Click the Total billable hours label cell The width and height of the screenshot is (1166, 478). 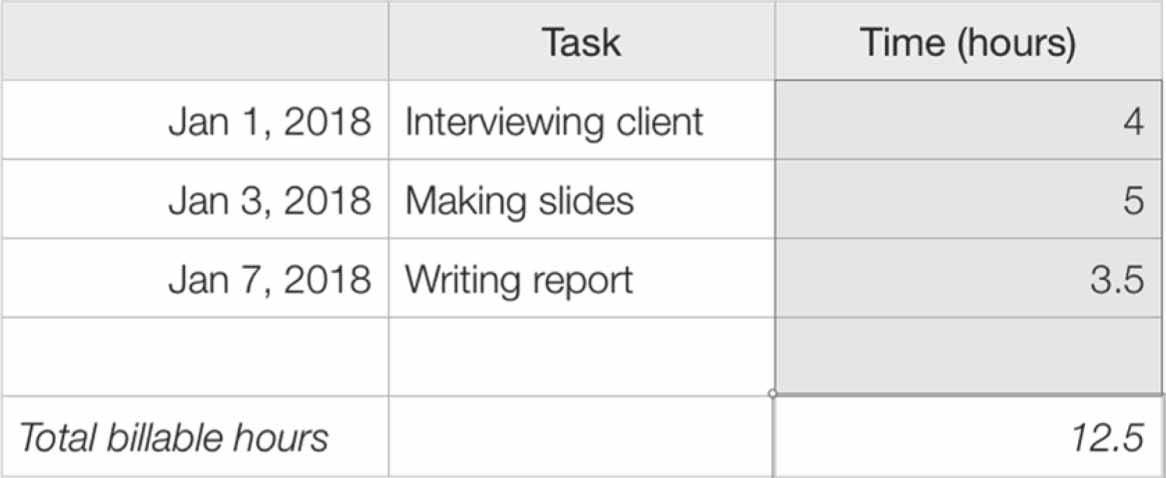point(194,438)
